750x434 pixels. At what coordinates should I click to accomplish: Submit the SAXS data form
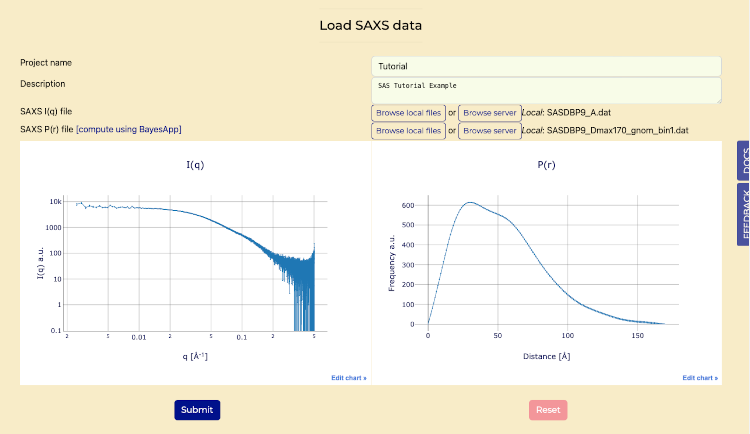tap(197, 410)
